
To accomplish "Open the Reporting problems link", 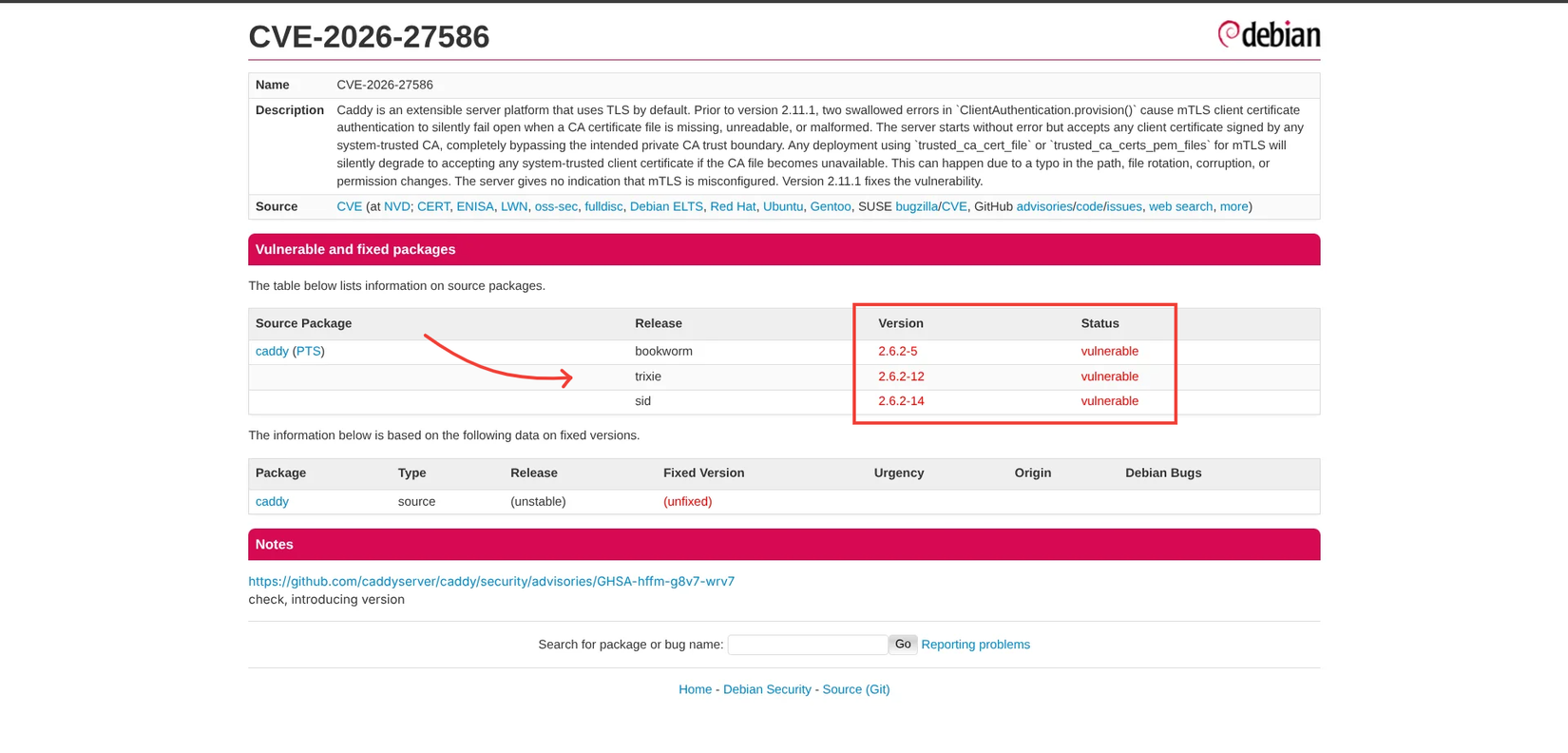I will point(975,645).
